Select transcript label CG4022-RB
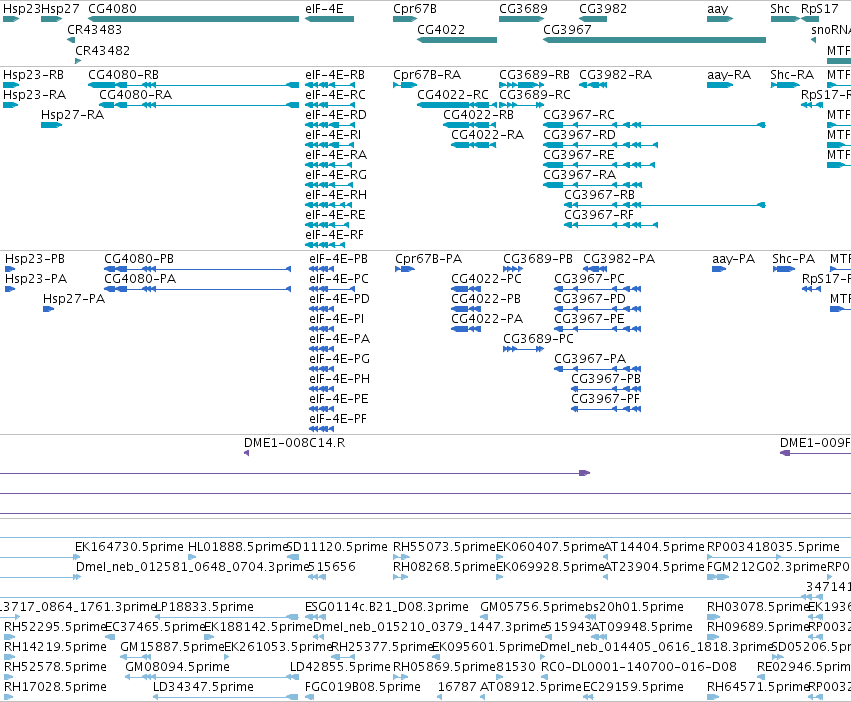 [478, 115]
